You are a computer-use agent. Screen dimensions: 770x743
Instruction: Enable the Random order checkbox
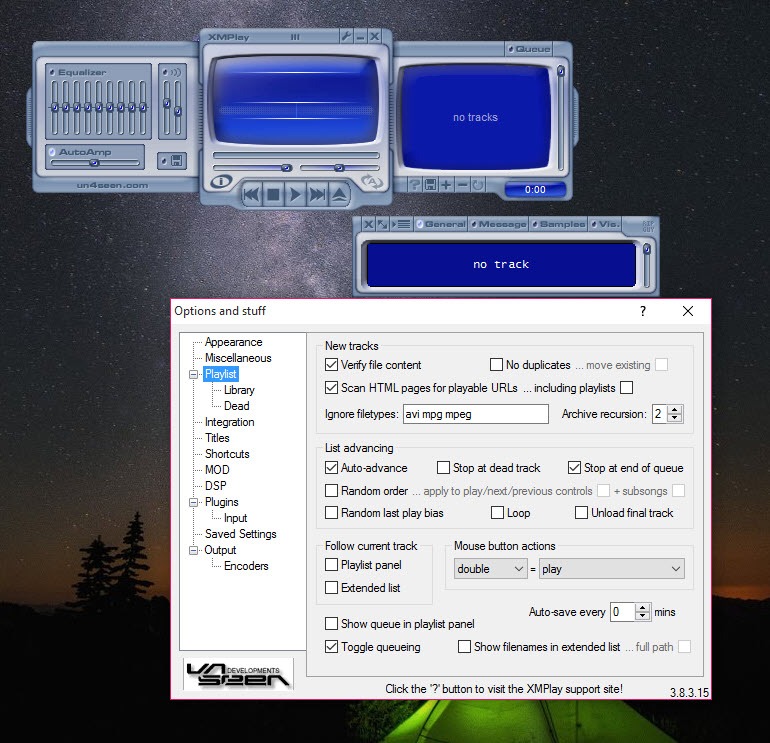(331, 491)
